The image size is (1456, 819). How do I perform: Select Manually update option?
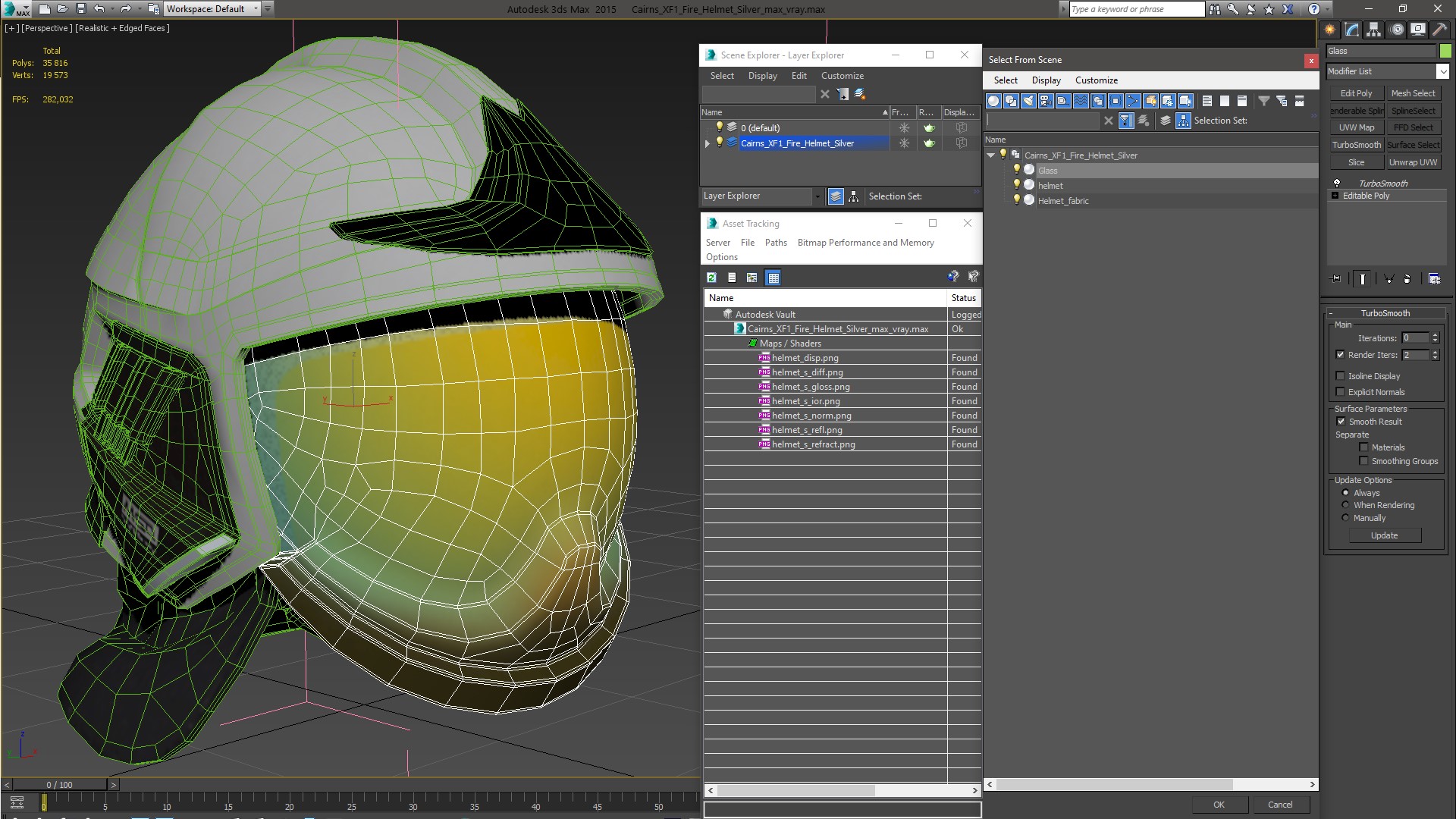[x=1345, y=518]
